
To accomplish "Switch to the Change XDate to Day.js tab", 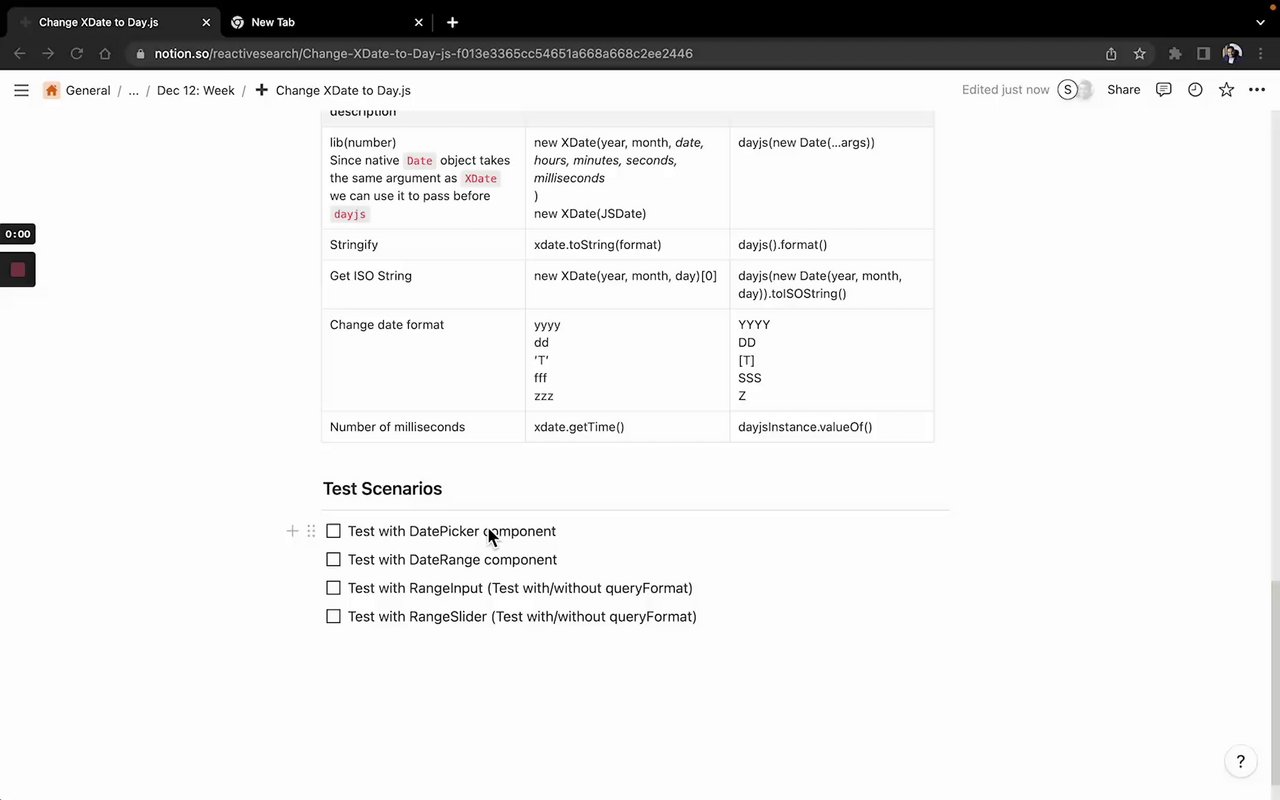I will click(x=110, y=22).
